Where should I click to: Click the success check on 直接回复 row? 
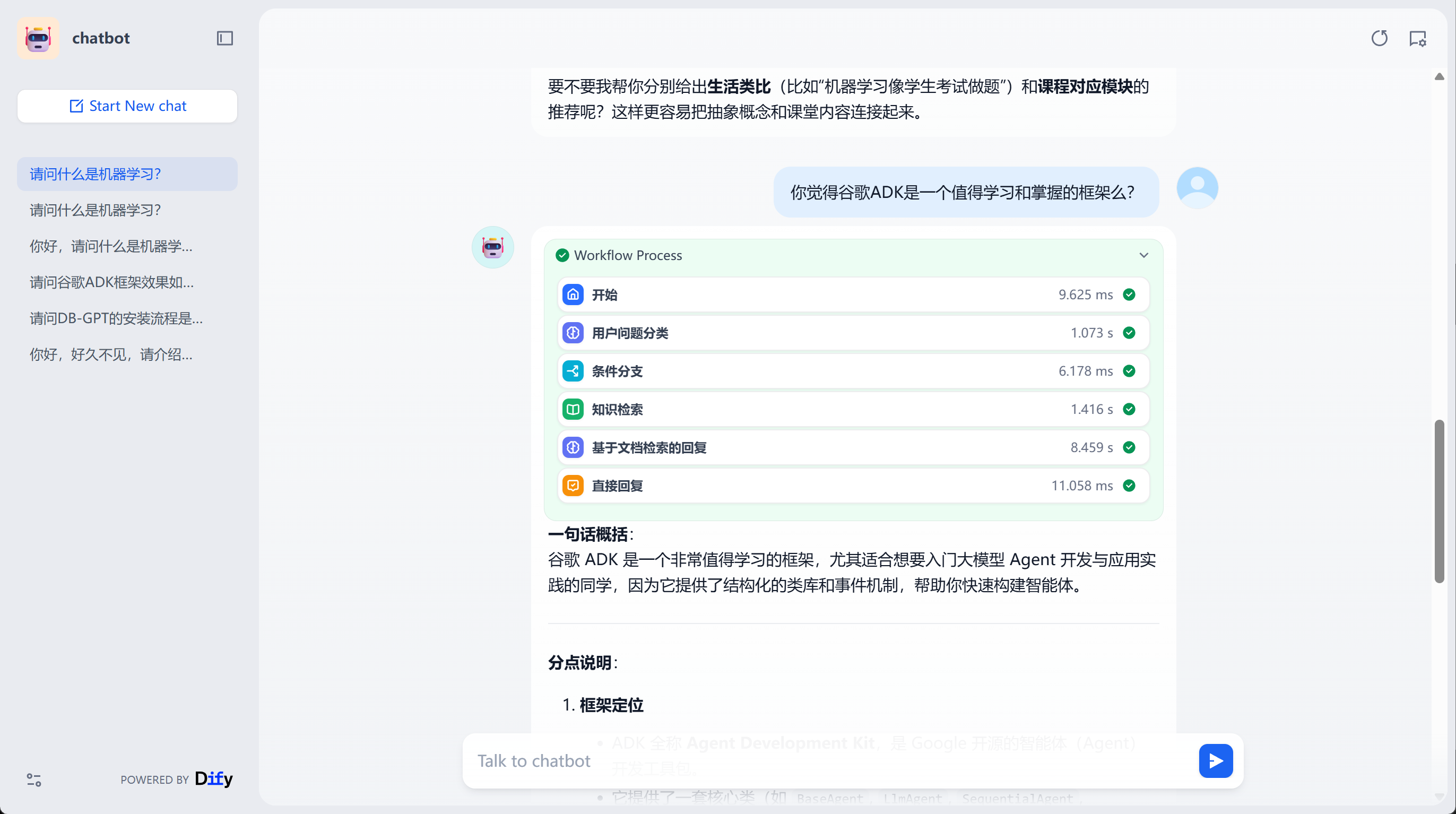click(x=1129, y=486)
